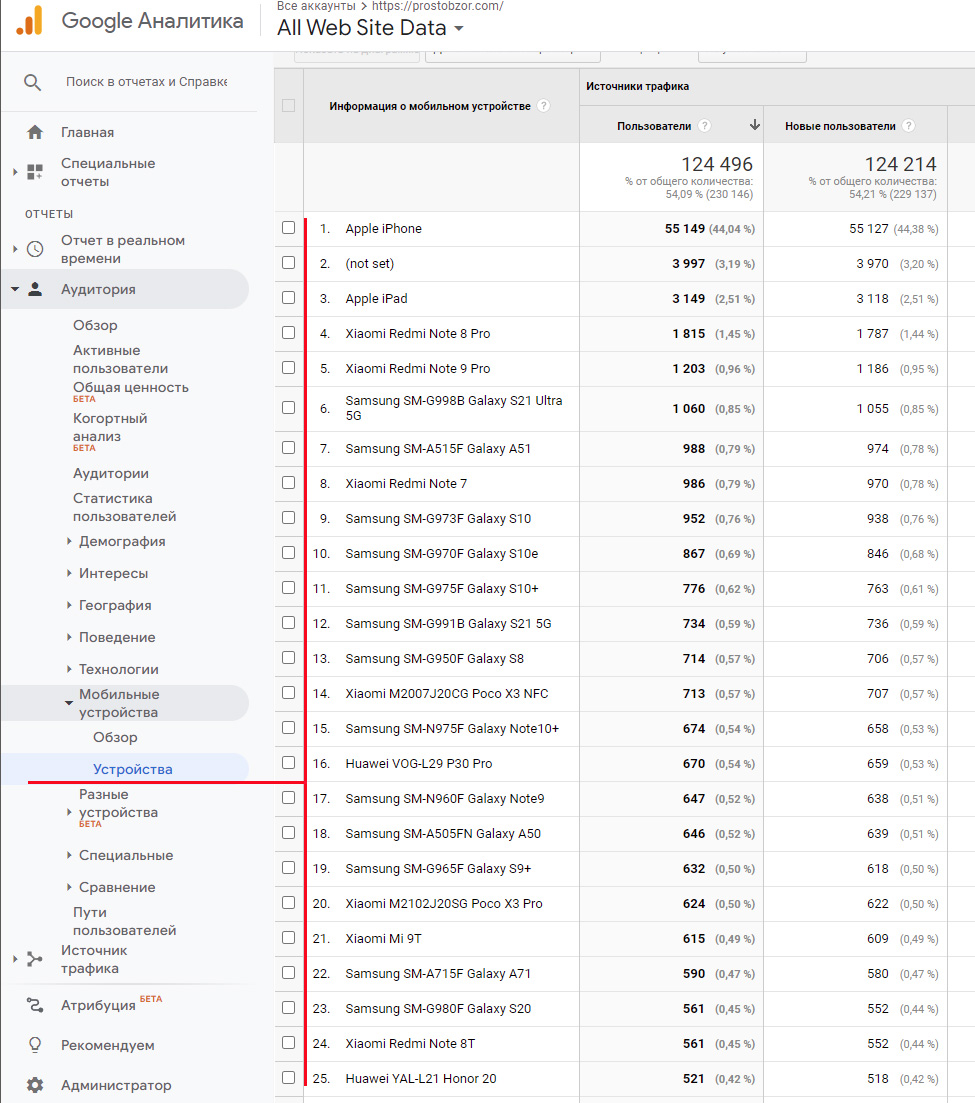Select Когортный анализ in the sidebar
Screen dimensions: 975x1103
coord(110,427)
